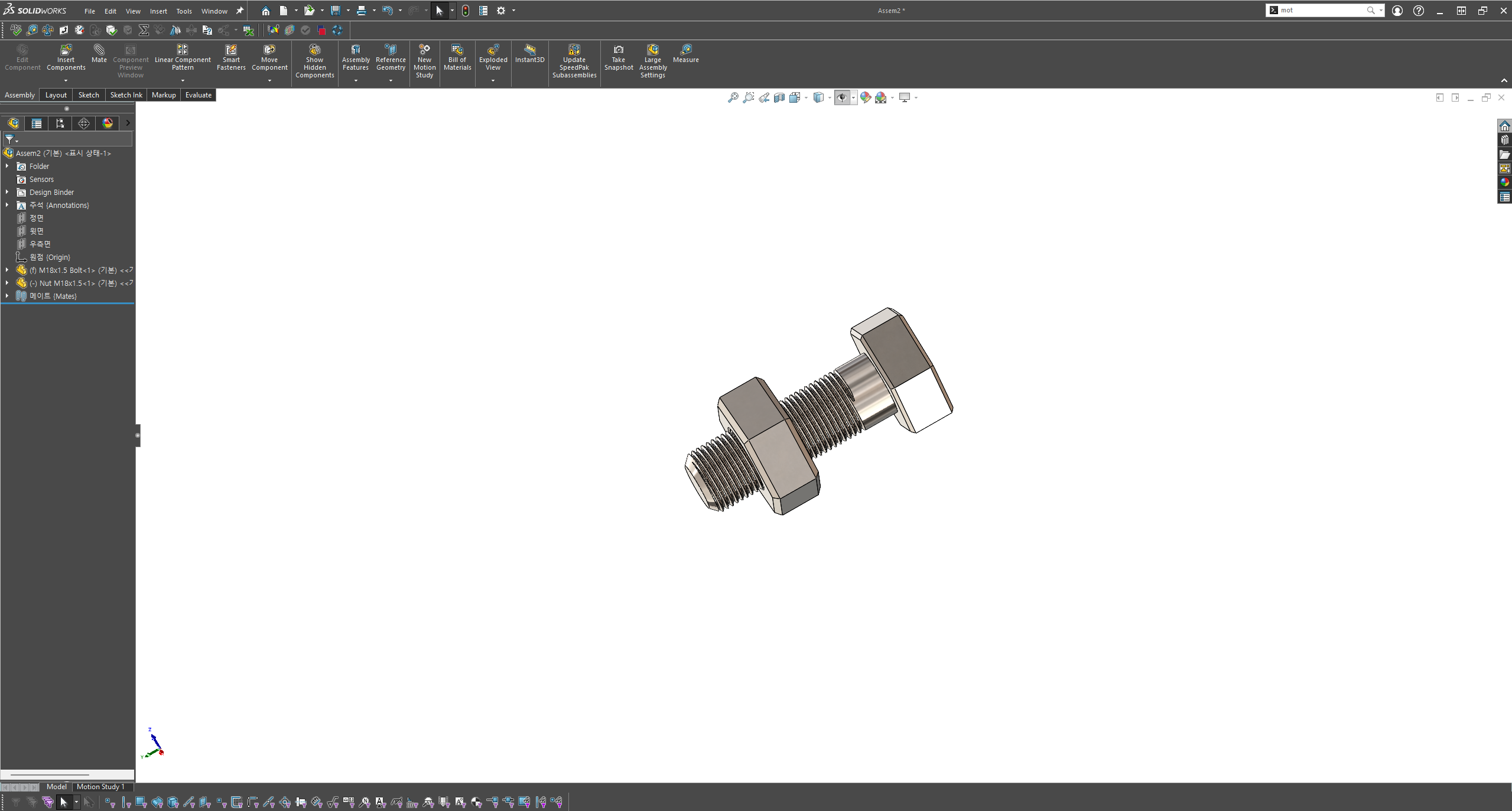
Task: Toggle the rebuild traffic light icon
Action: 466,11
